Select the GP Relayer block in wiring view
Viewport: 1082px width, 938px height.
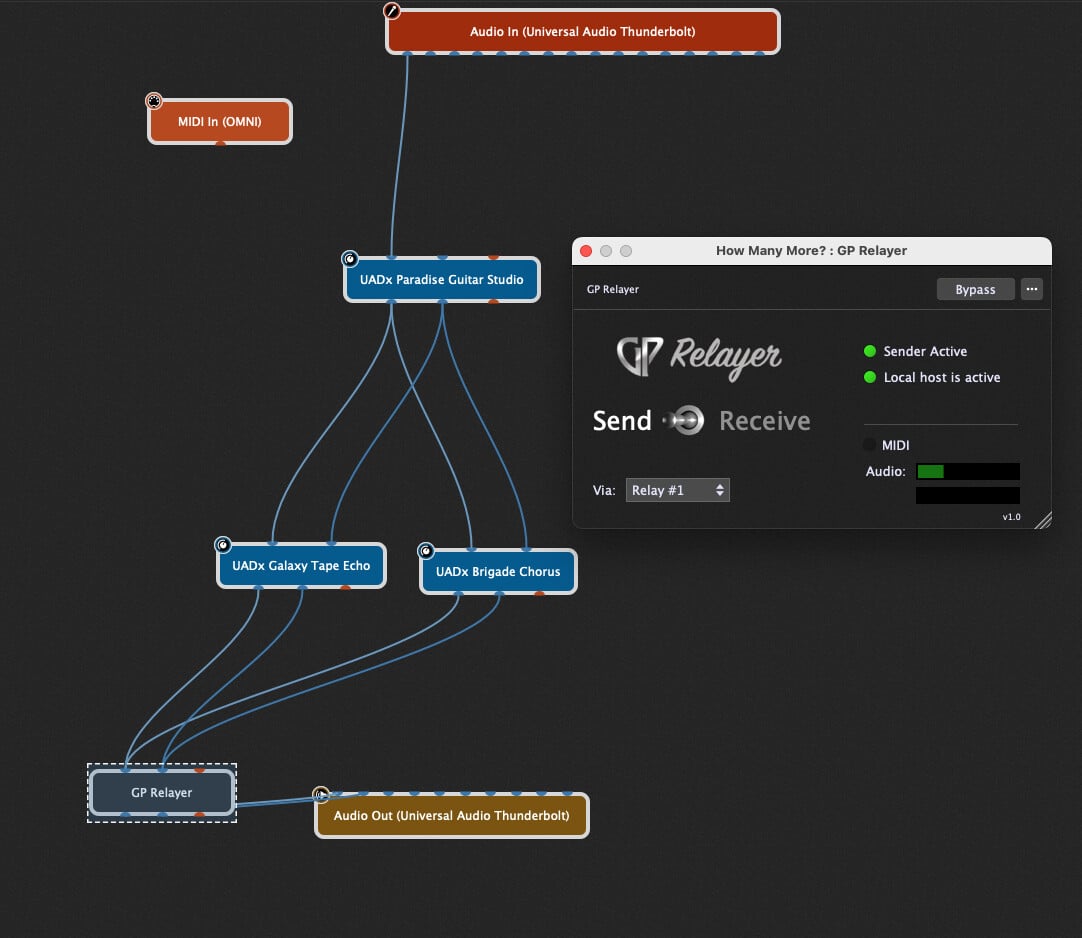pos(161,792)
